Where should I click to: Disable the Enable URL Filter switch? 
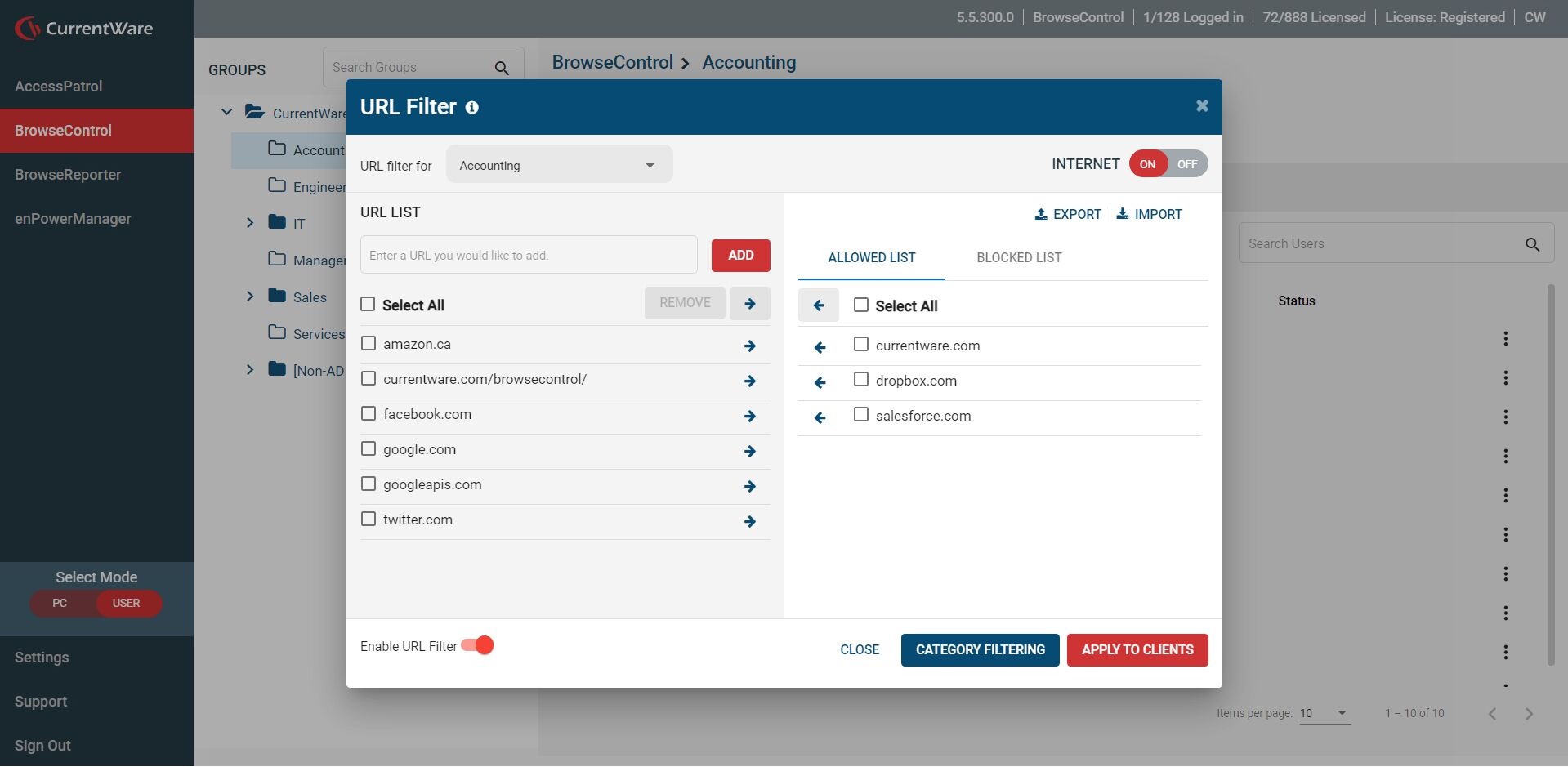click(x=478, y=646)
